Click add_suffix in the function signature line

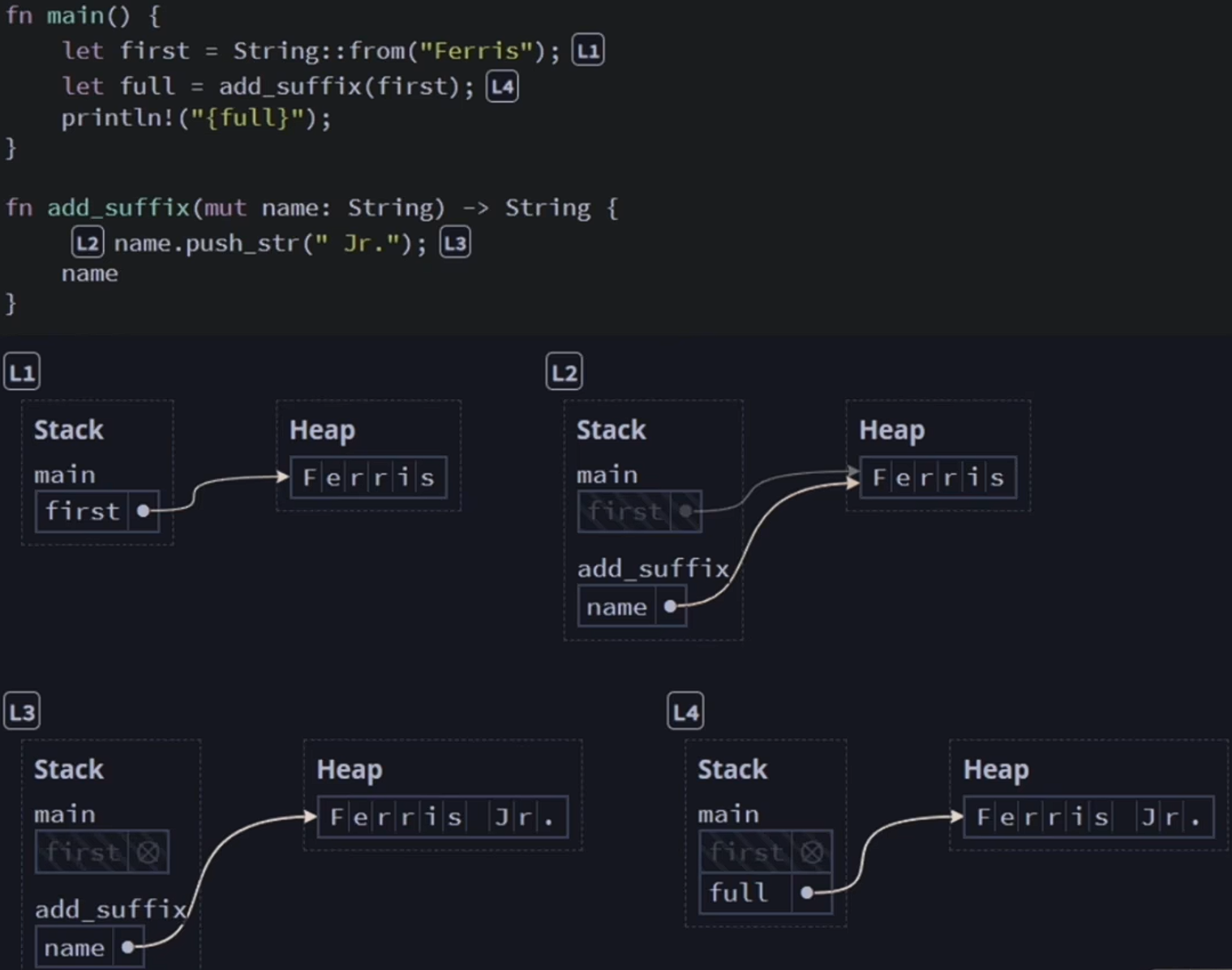(118, 208)
